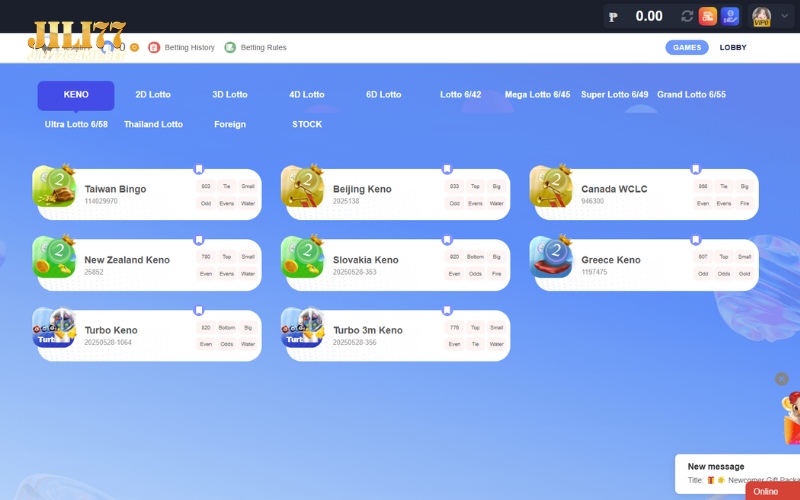Image resolution: width=800 pixels, height=500 pixels.
Task: Open the VIP avatar profile
Action: tap(761, 16)
